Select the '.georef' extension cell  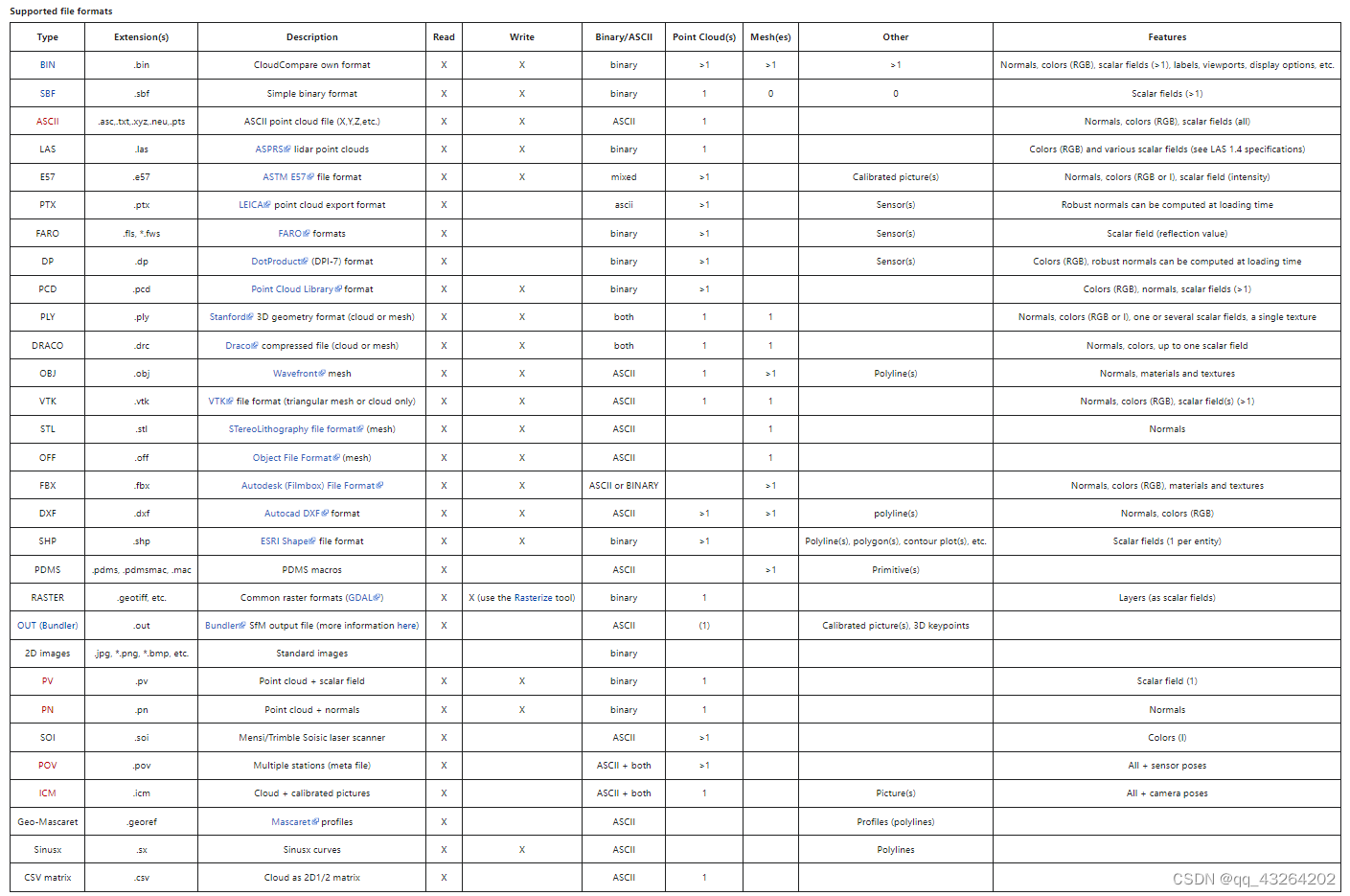pyautogui.click(x=142, y=822)
